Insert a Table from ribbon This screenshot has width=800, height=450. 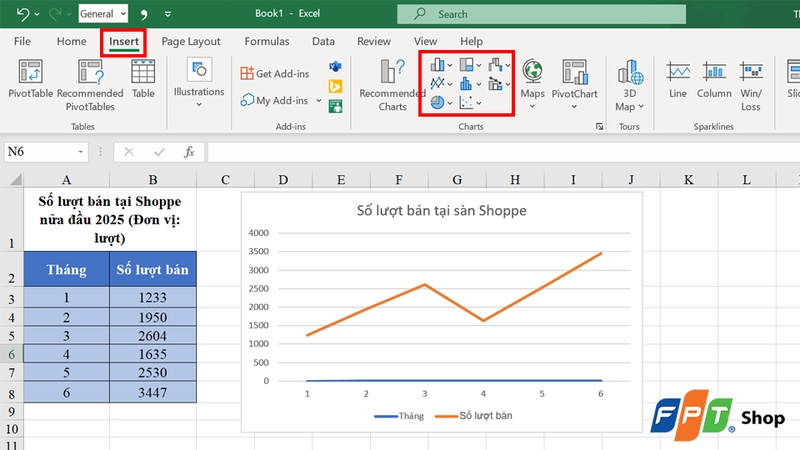[x=143, y=73]
